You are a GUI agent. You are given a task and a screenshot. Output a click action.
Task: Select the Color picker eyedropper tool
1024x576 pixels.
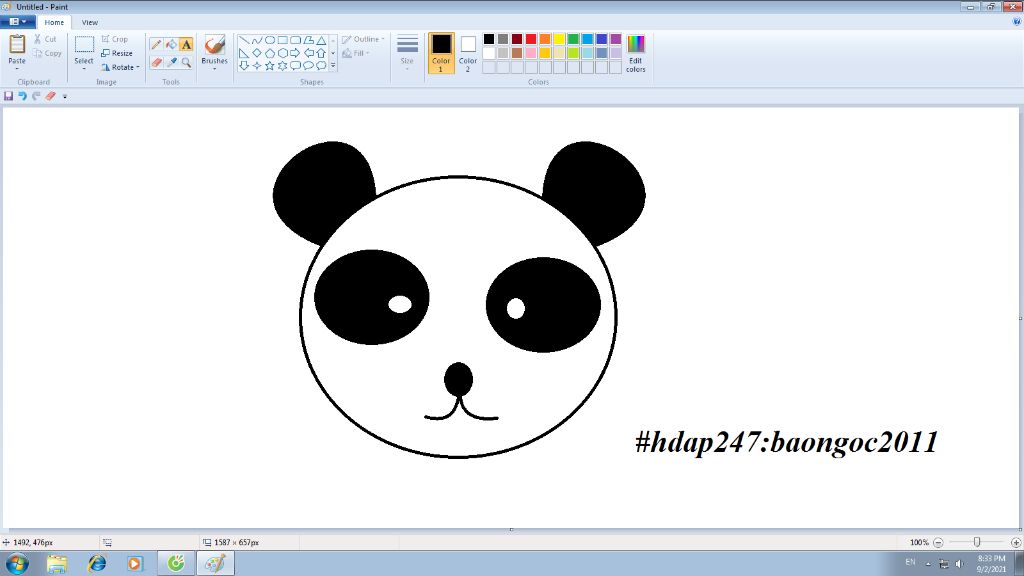(171, 62)
